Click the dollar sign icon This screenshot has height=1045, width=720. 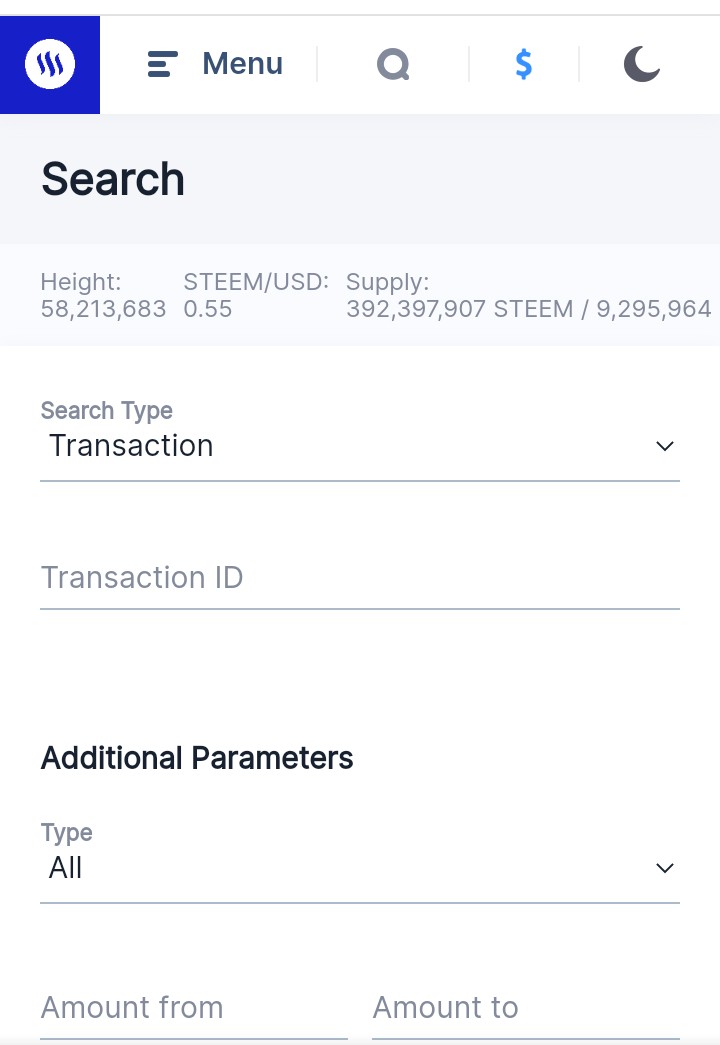(x=523, y=65)
